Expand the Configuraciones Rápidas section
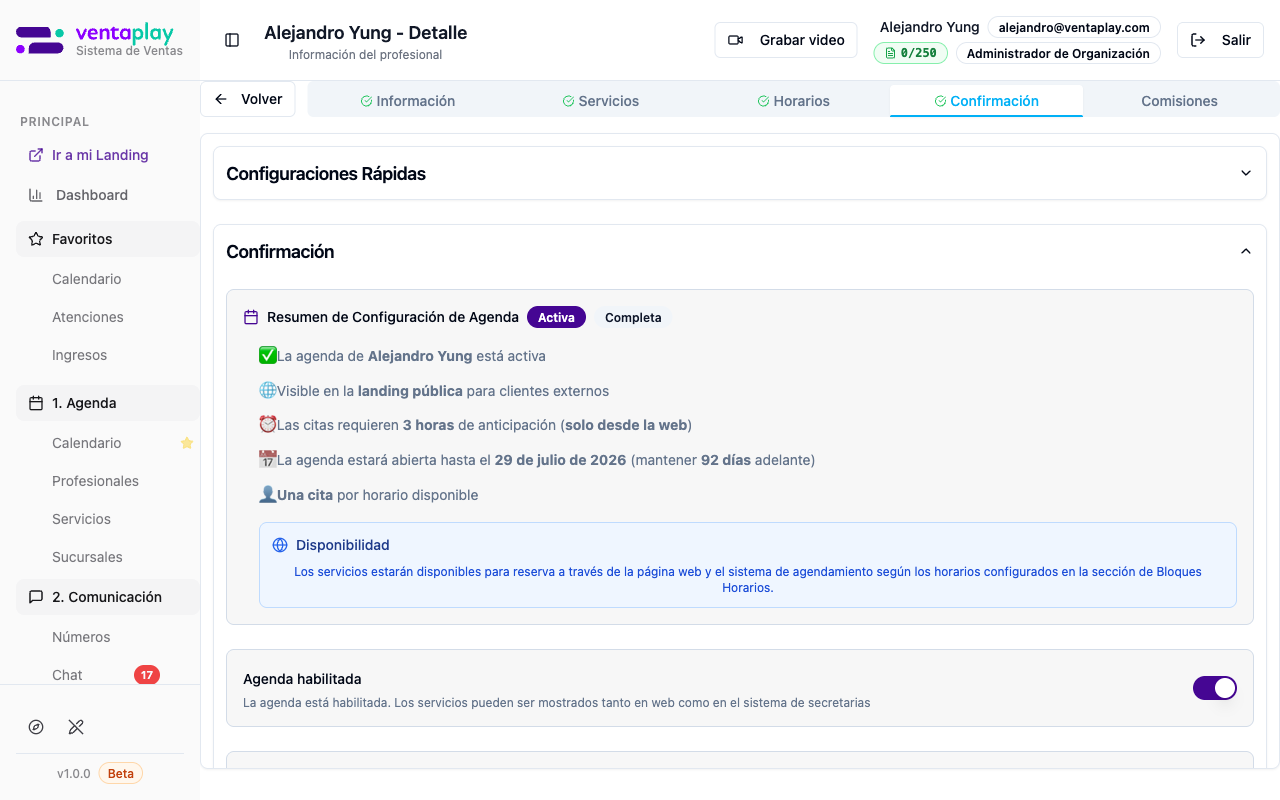Image resolution: width=1280 pixels, height=800 pixels. [1245, 173]
